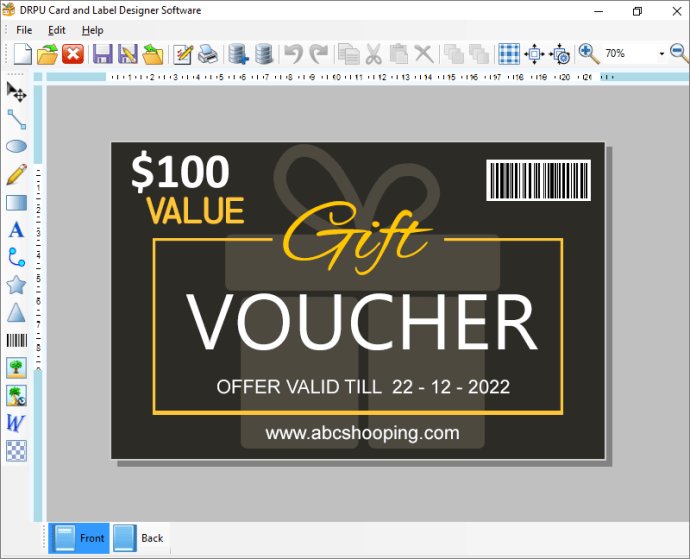Screen dimensions: 690x559
Task: Zoom in with the magnifier plus icon
Action: 589,54
